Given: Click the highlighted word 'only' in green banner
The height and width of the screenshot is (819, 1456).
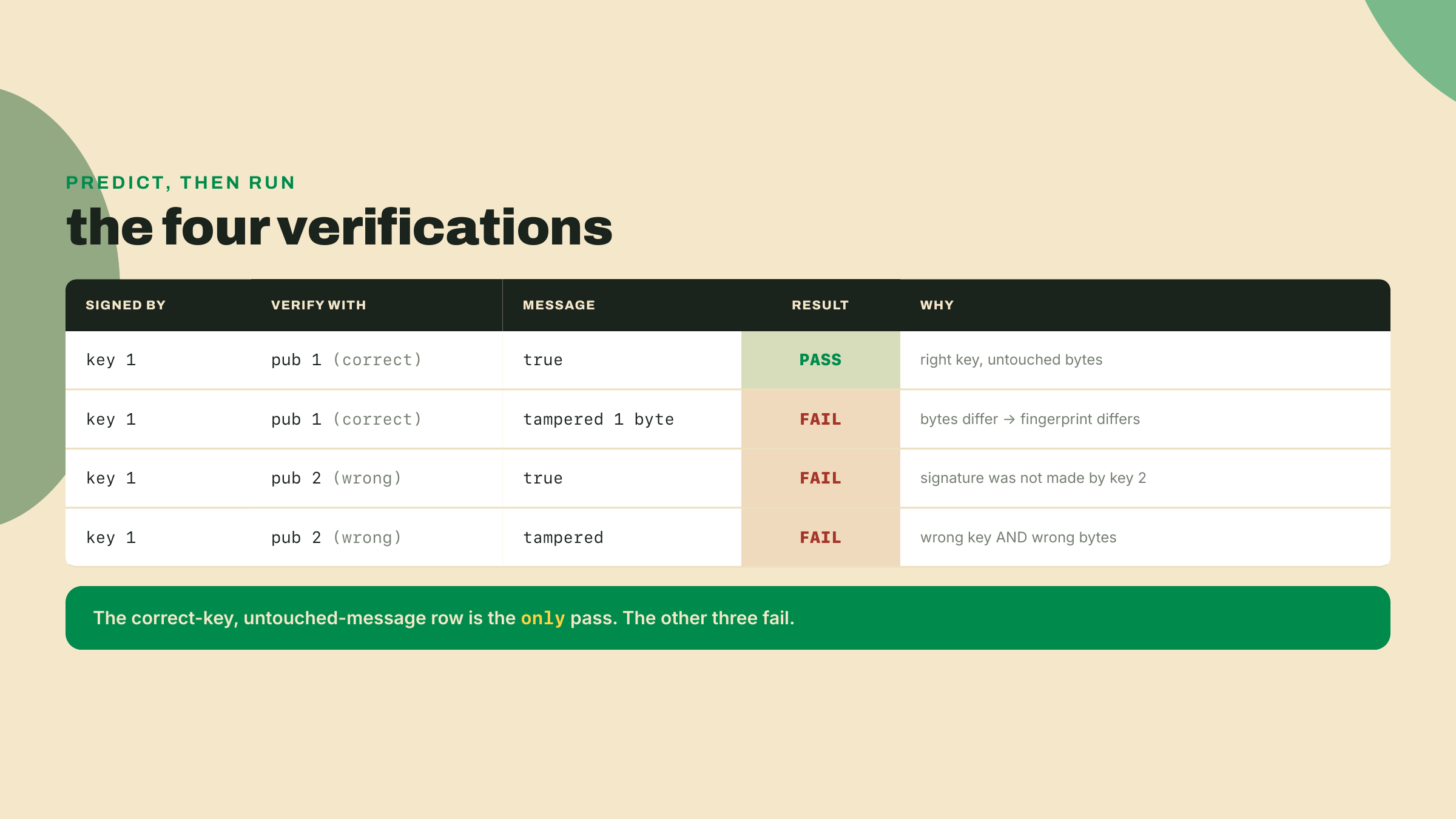Looking at the screenshot, I should 543,618.
